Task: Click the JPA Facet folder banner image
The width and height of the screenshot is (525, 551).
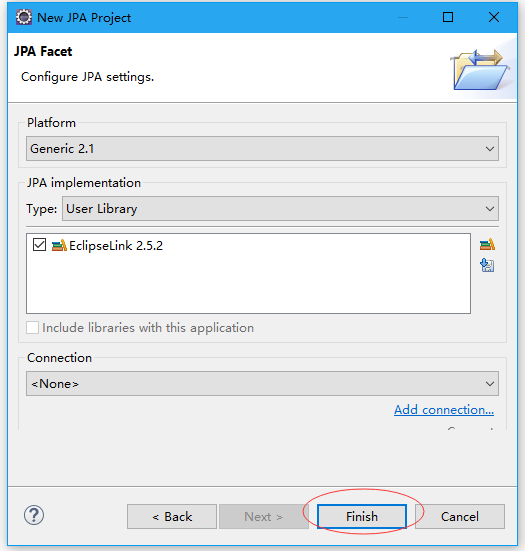Action: point(480,69)
